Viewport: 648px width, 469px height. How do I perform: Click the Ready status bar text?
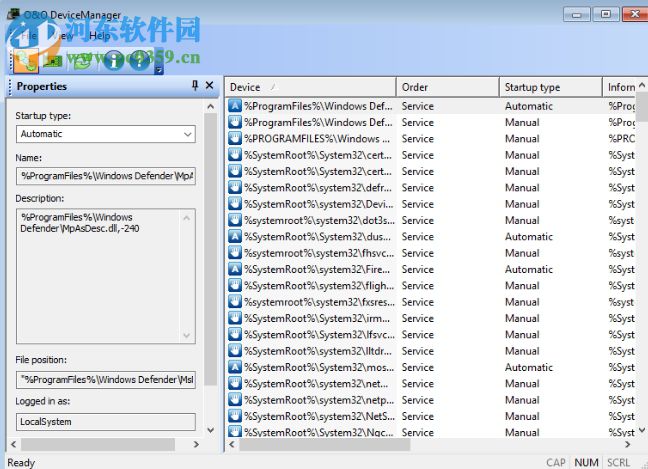pyautogui.click(x=21, y=462)
